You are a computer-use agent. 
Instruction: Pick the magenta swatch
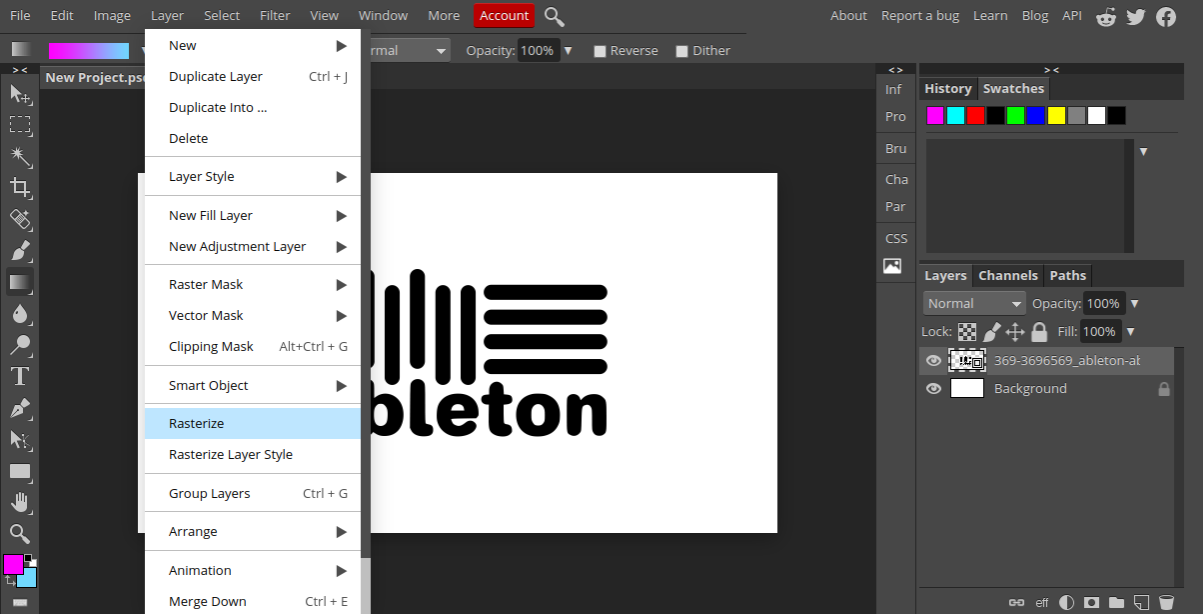(x=935, y=115)
